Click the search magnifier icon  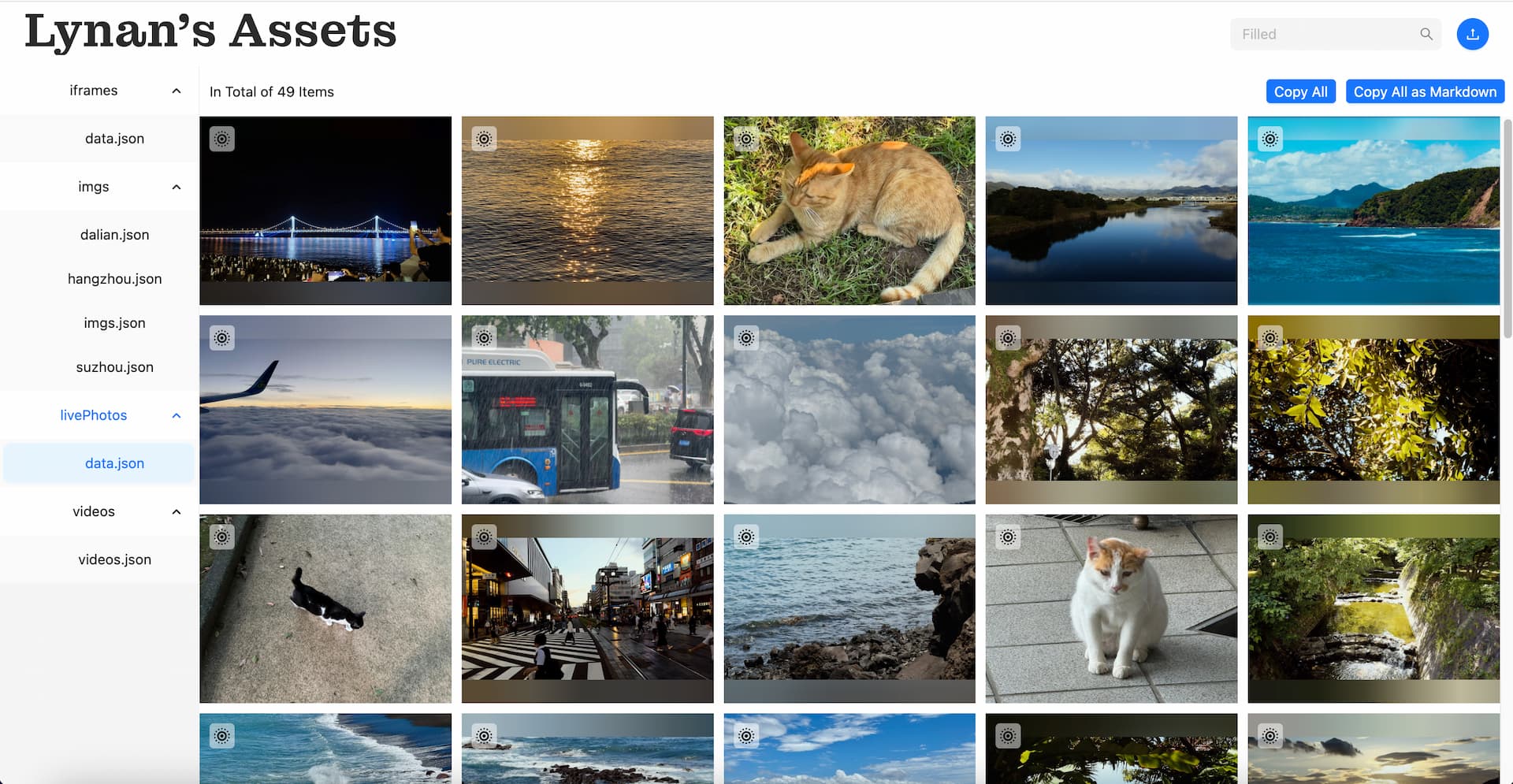tap(1426, 34)
